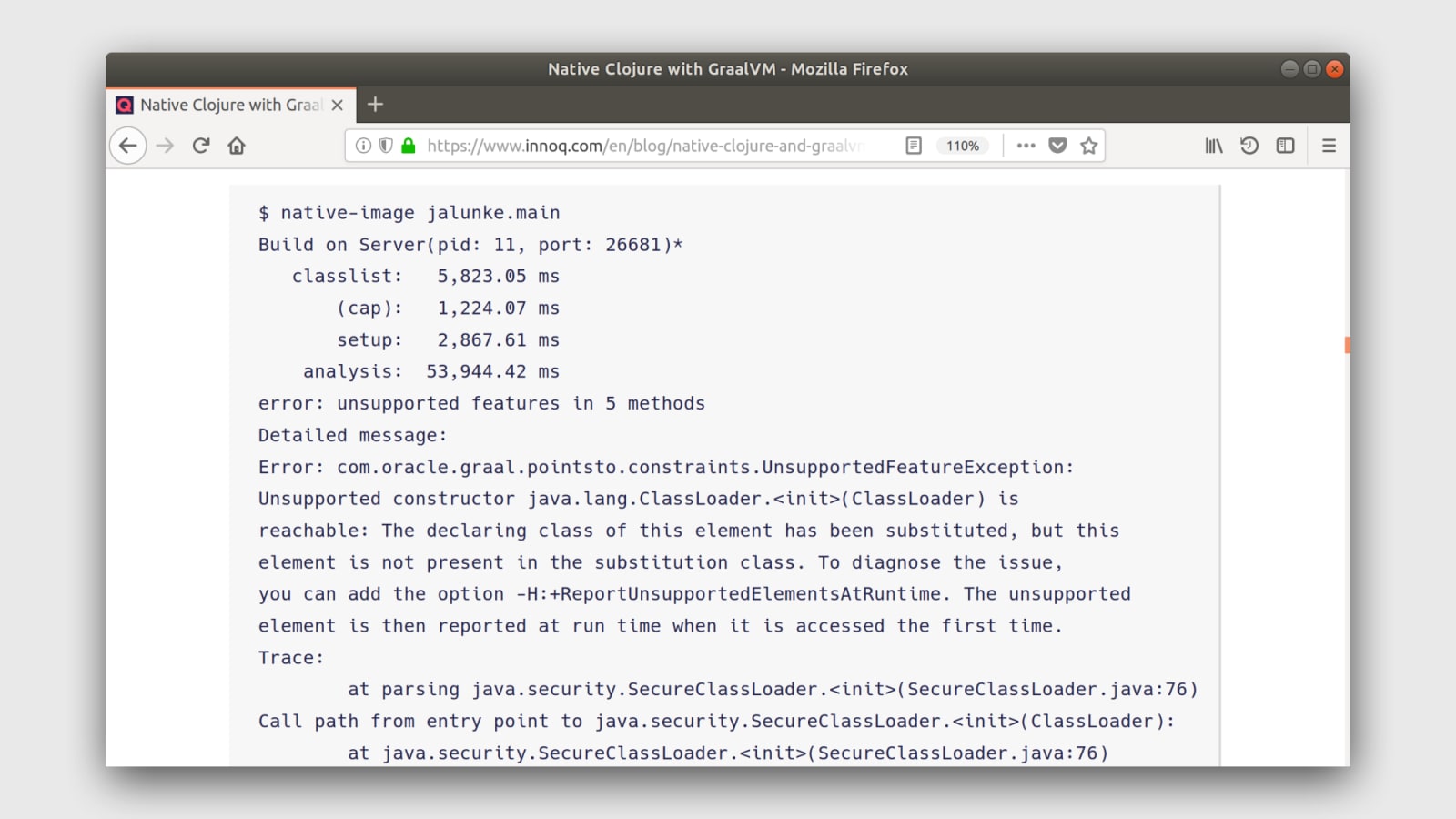Screen dimensions: 1456x819
Task: Toggle reader view for this article
Action: [x=914, y=146]
